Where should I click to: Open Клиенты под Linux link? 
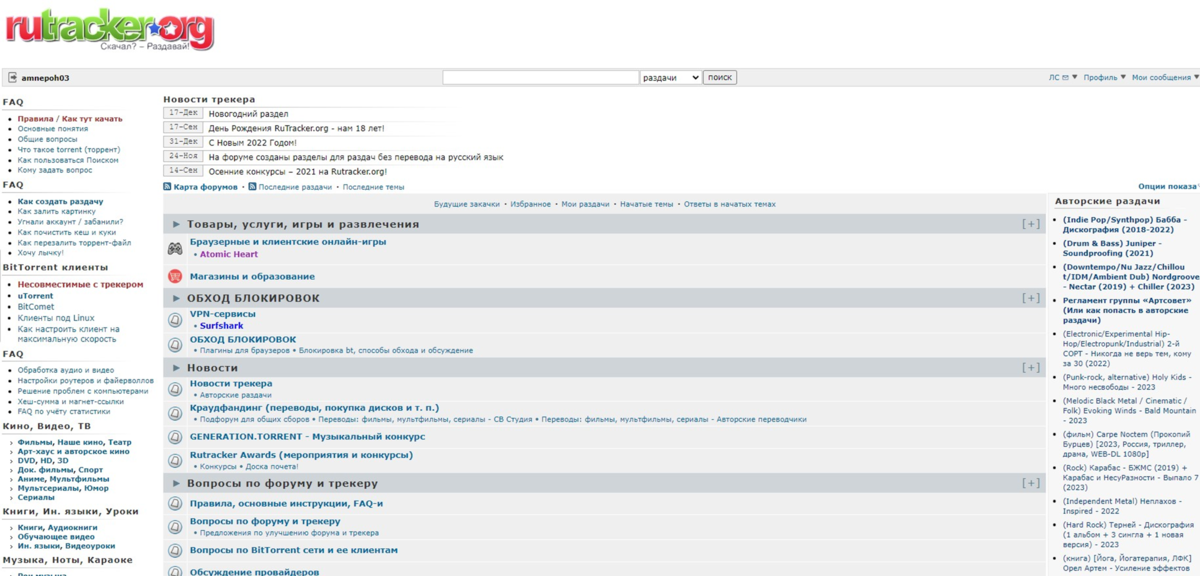coord(56,318)
